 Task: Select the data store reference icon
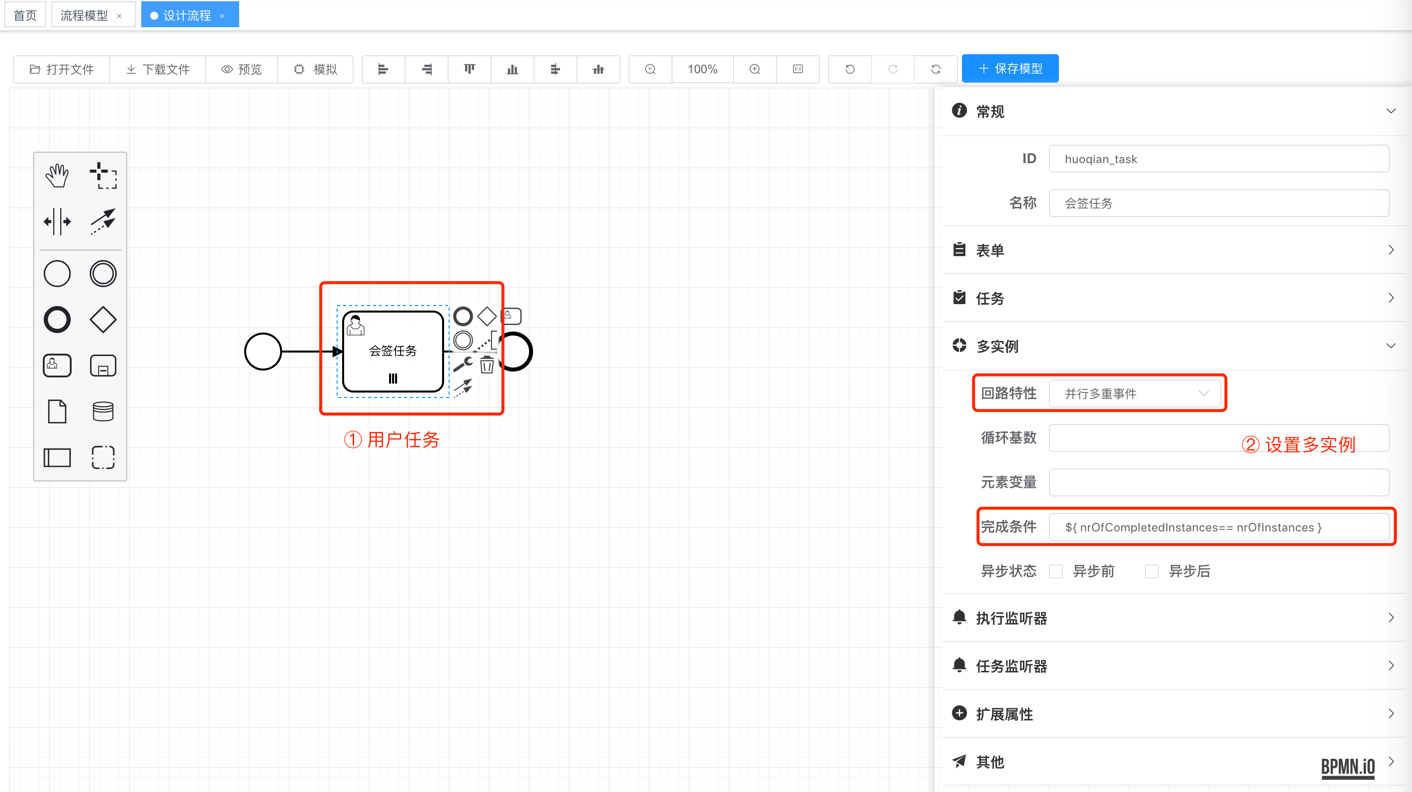click(x=103, y=411)
